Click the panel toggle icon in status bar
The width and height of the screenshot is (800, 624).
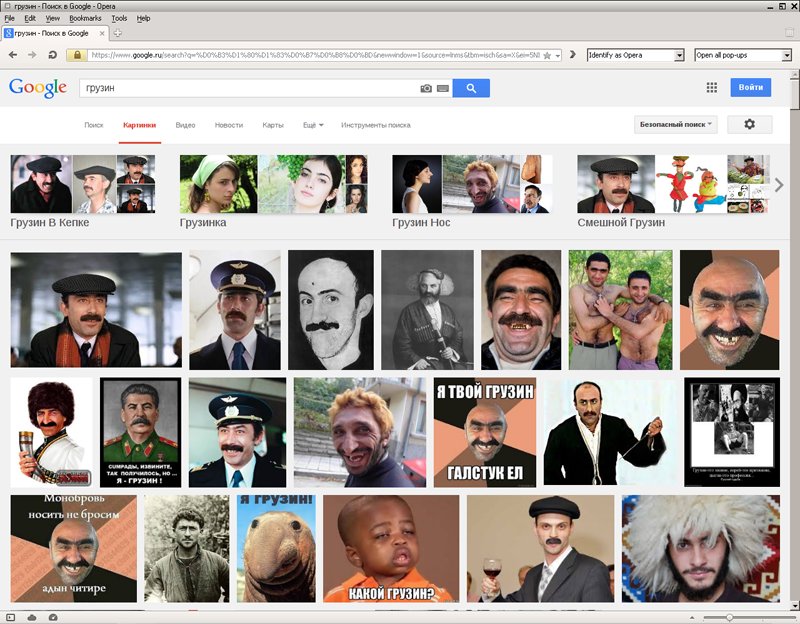11,617
